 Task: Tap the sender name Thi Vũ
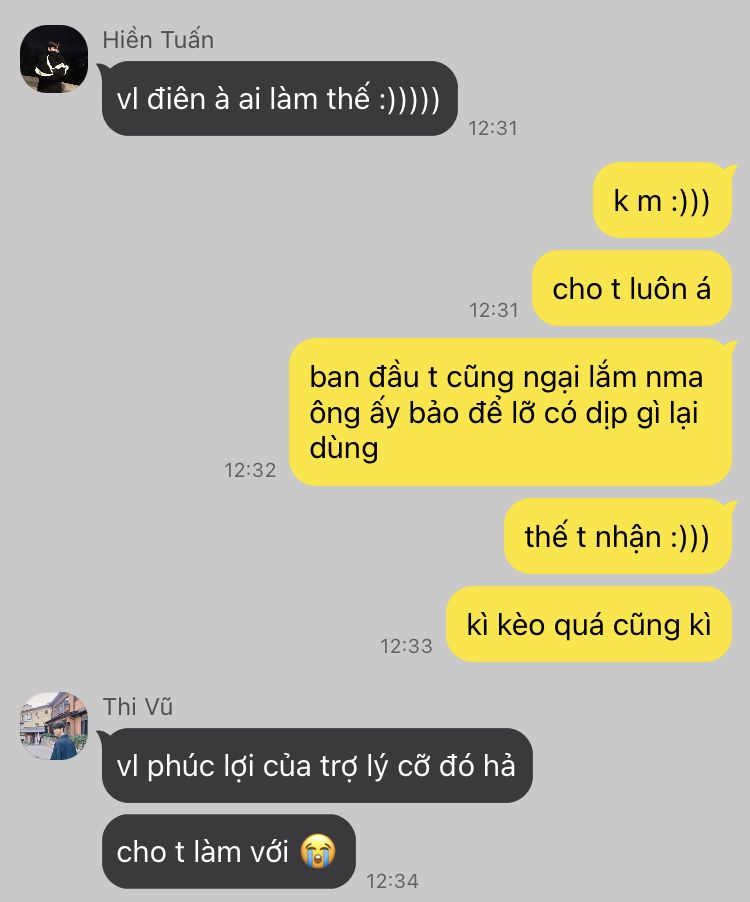[138, 707]
